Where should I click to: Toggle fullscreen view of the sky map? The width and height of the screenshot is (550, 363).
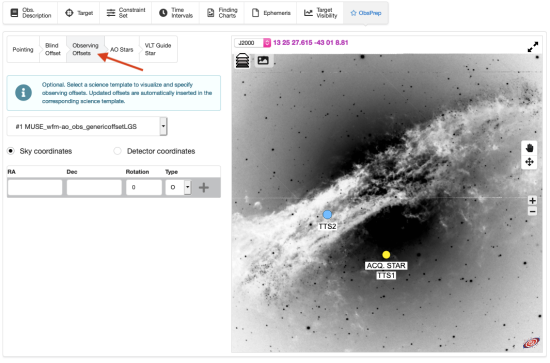[533, 47]
